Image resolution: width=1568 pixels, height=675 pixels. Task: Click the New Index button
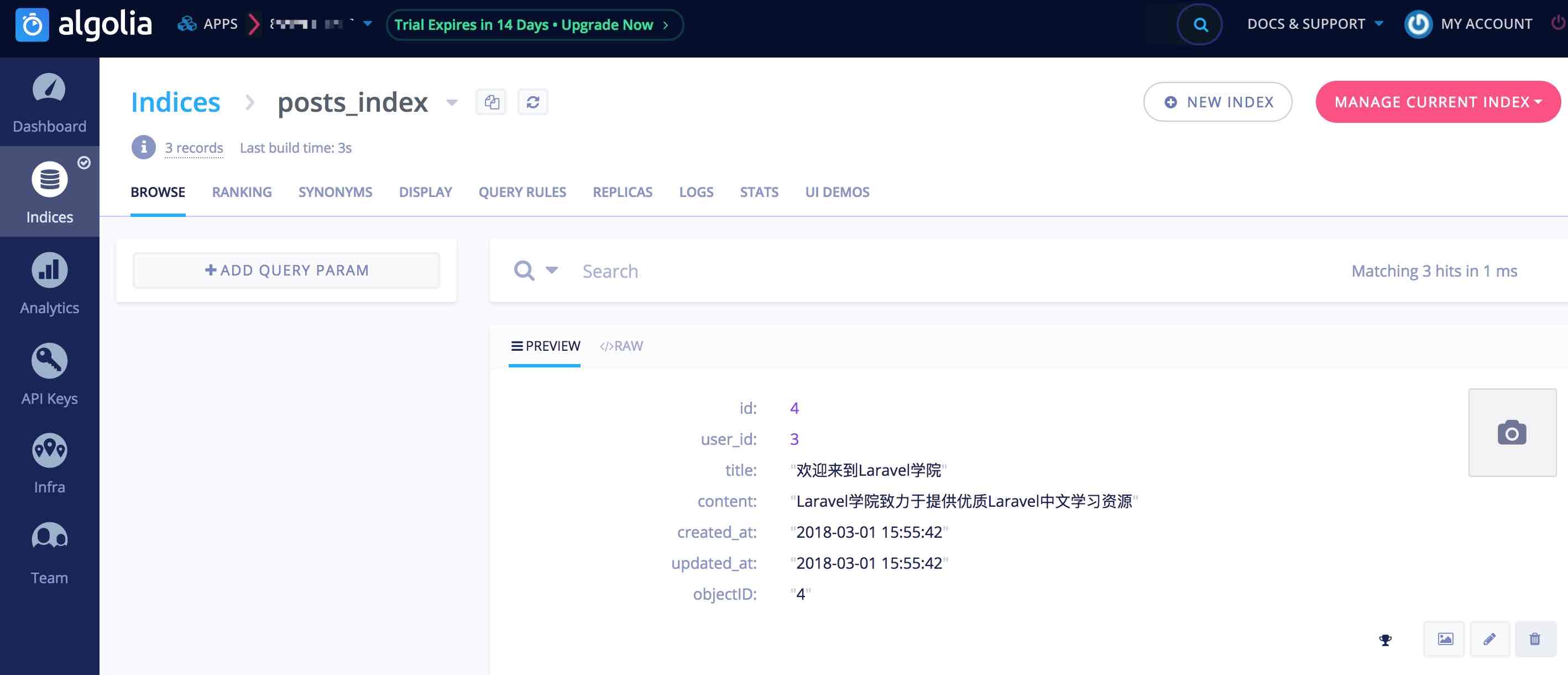coord(1217,102)
